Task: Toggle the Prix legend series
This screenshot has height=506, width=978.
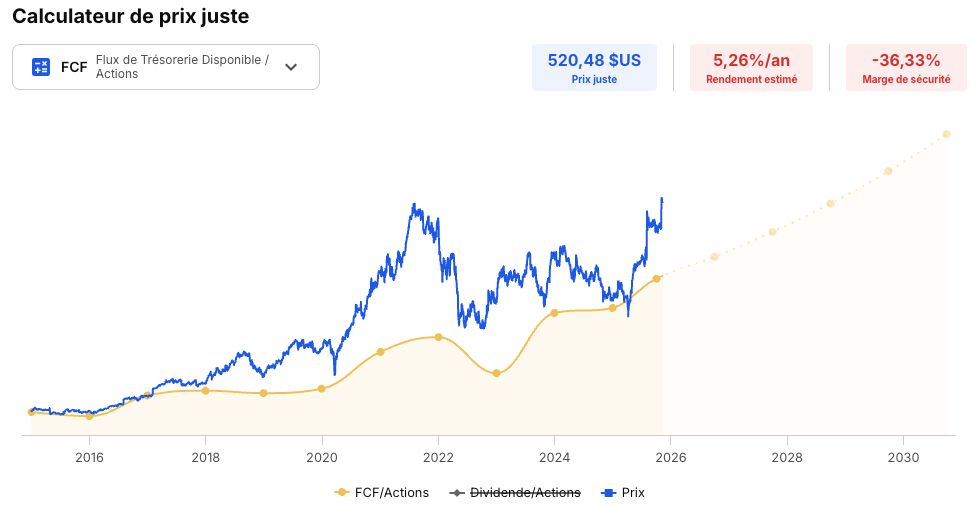Action: coord(623,492)
